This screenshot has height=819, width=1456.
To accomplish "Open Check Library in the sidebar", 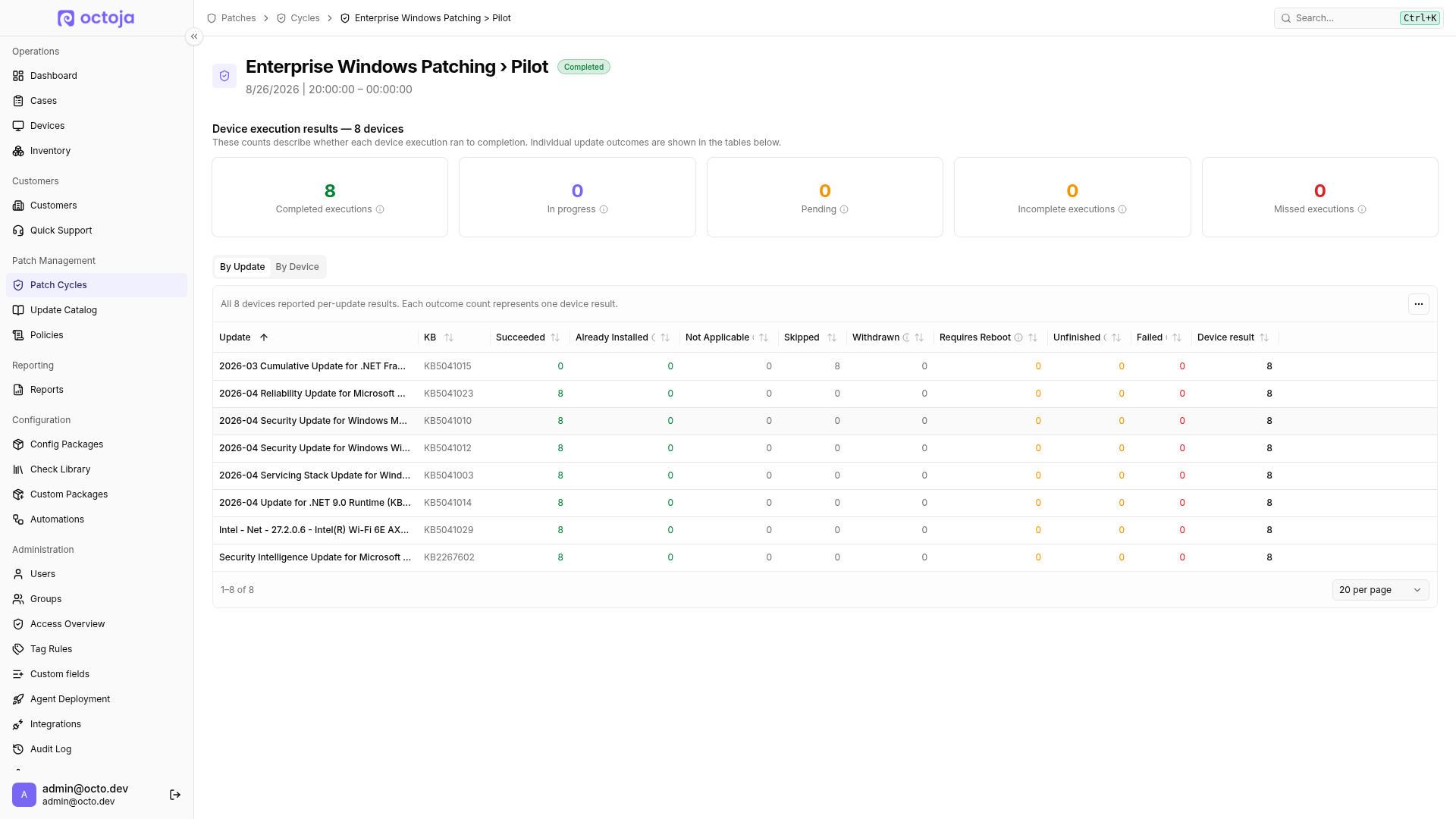I will click(x=96, y=469).
